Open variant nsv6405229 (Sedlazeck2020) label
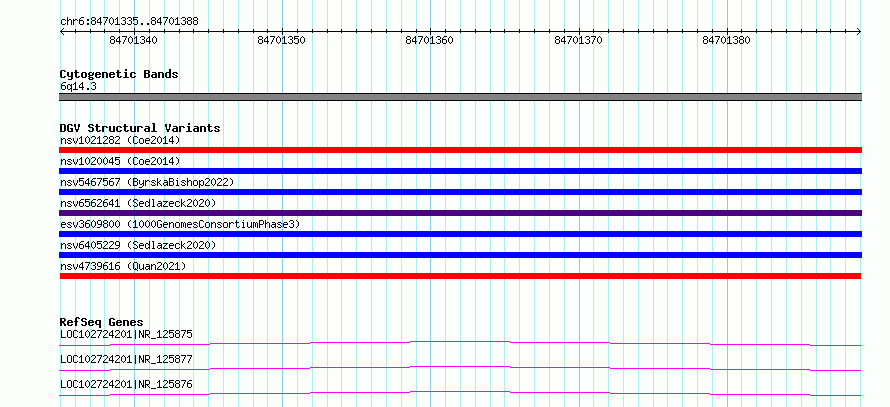This screenshot has width=890, height=407. (x=138, y=245)
